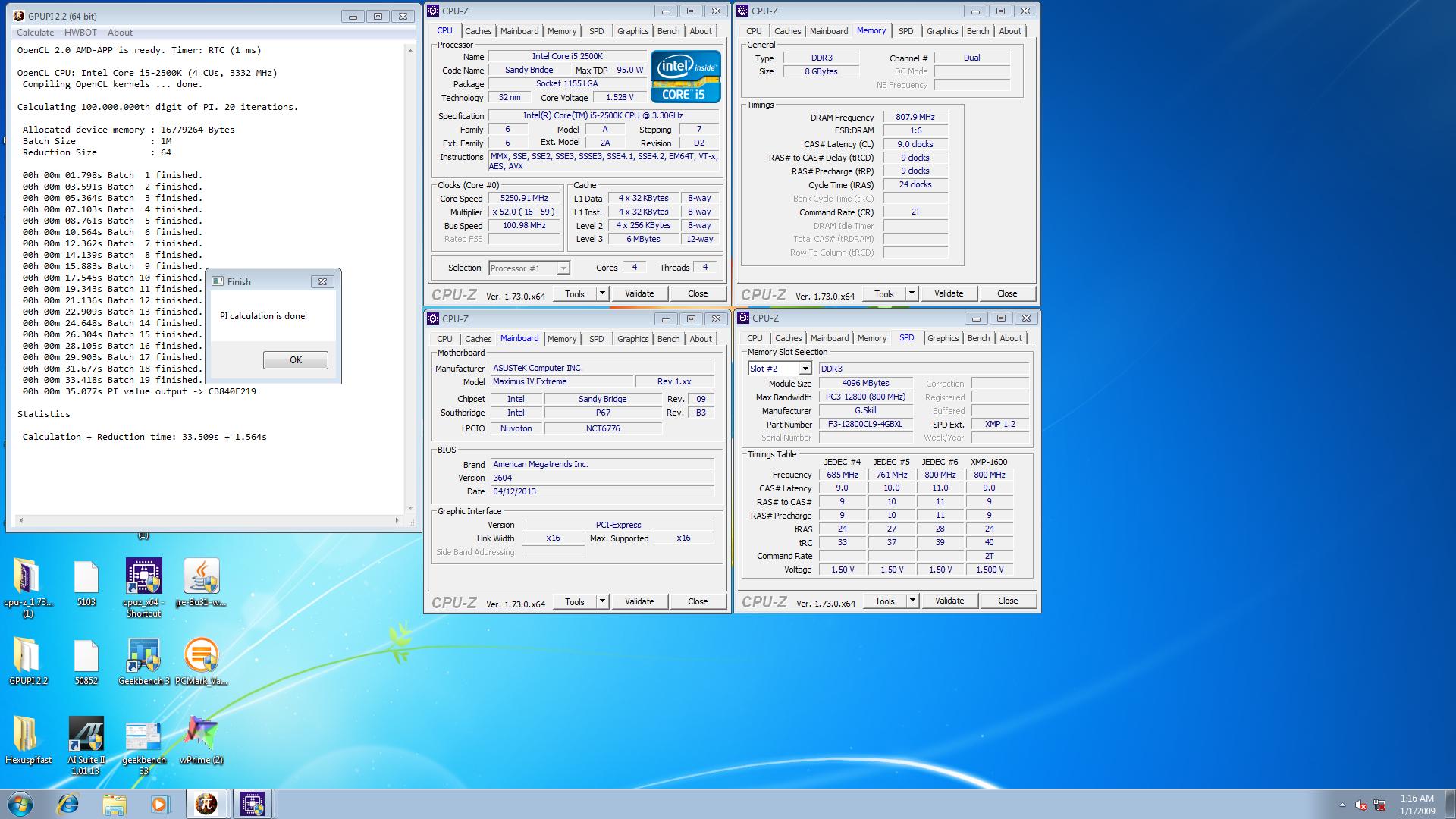
Task: Click the DRAM Frequency value 807.9 MHz
Action: [915, 118]
